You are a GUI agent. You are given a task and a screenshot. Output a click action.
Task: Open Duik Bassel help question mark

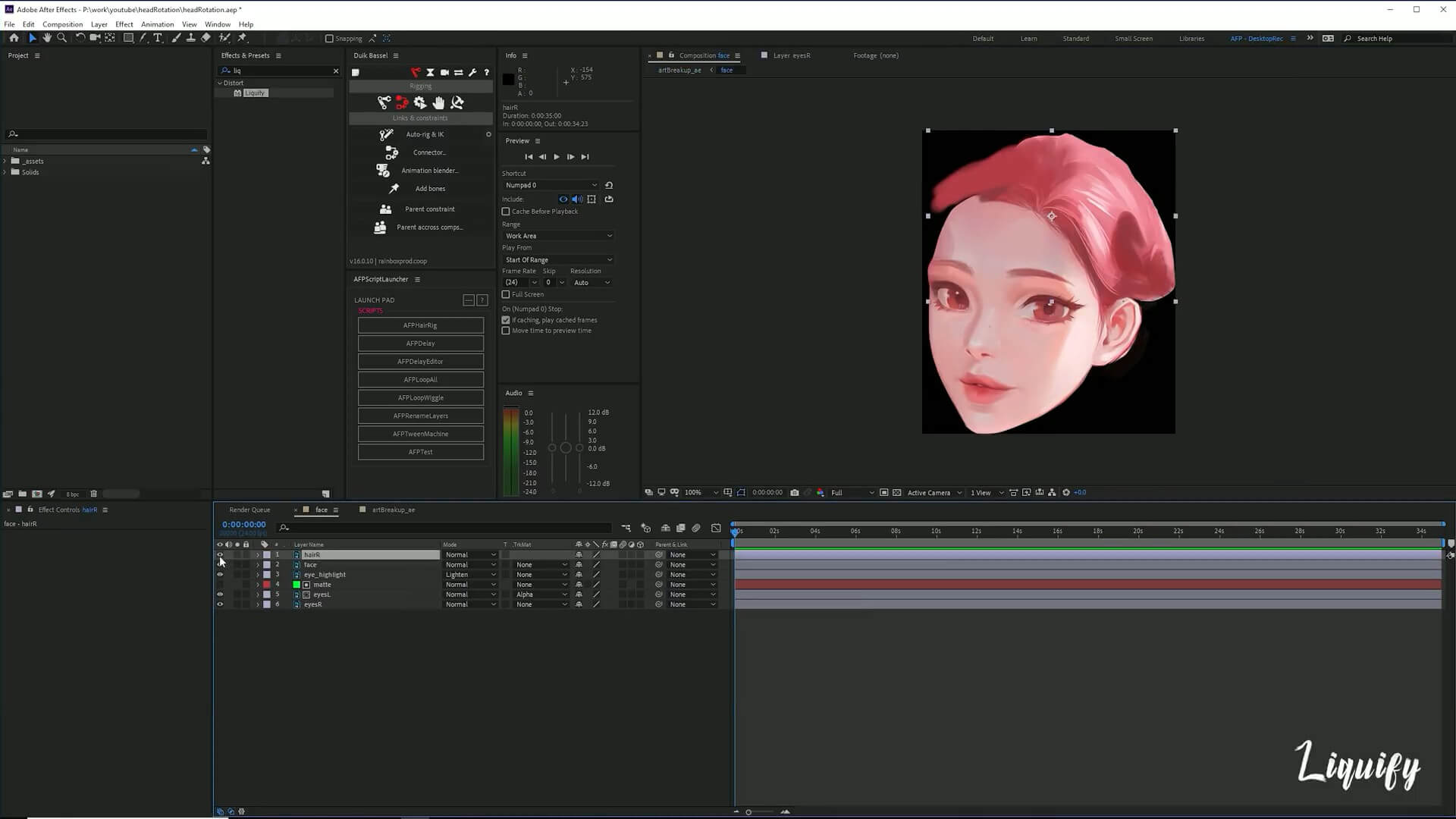pyautogui.click(x=487, y=73)
